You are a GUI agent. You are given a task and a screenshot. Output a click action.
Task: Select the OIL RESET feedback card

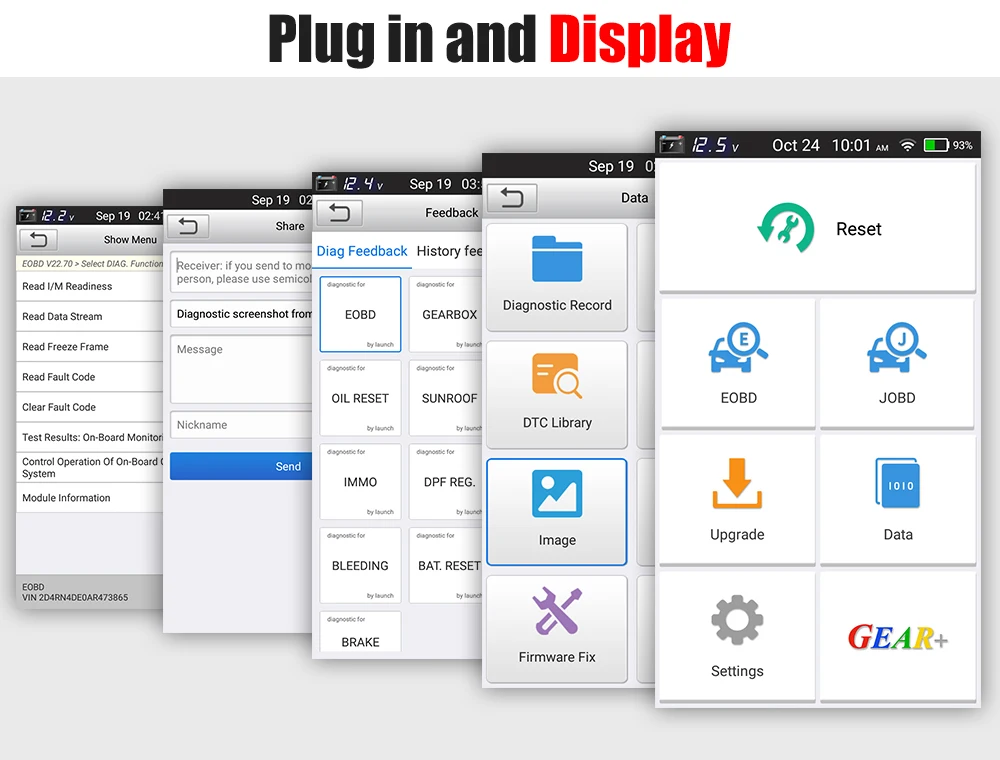360,398
